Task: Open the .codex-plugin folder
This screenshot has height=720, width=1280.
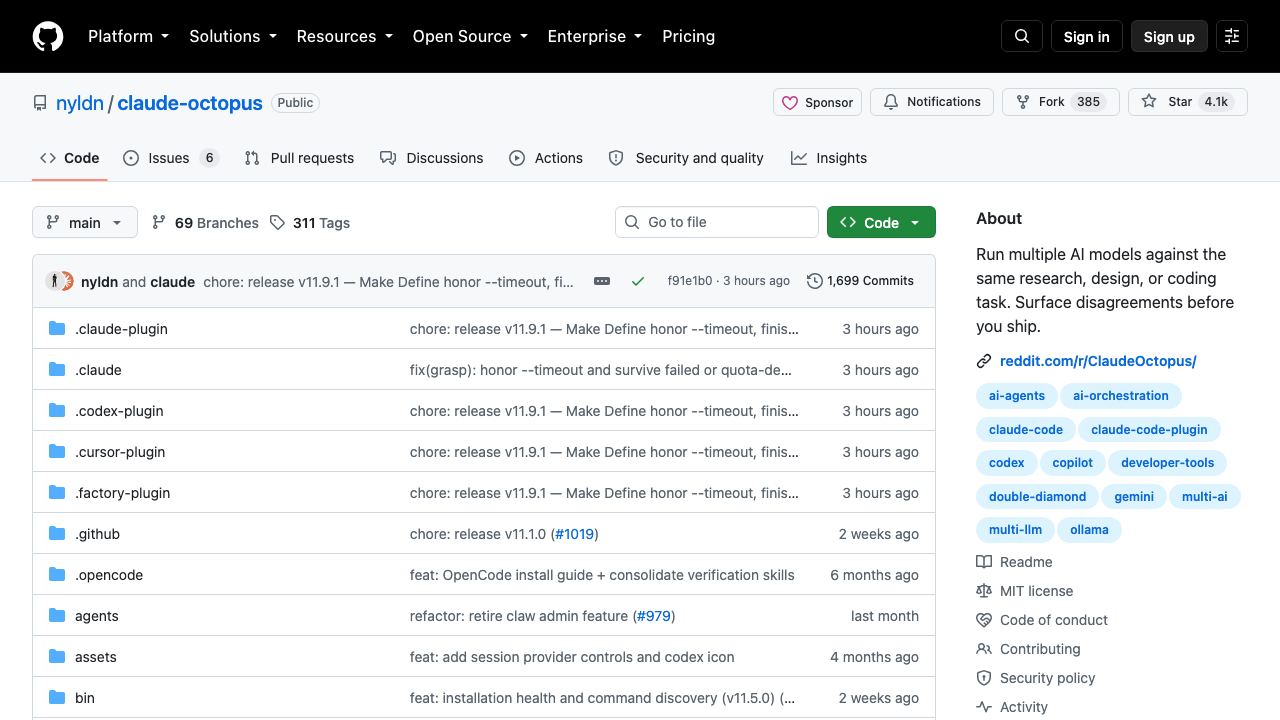Action: pyautogui.click(x=119, y=411)
